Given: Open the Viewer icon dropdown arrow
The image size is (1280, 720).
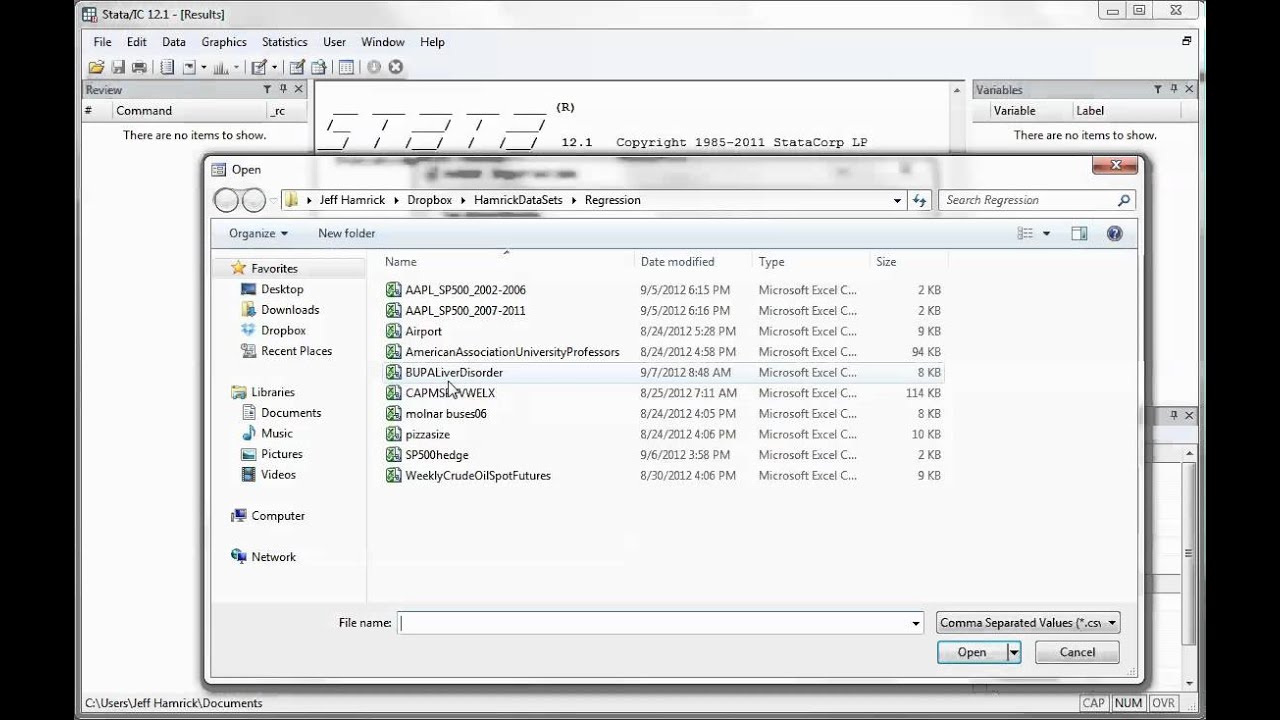Looking at the screenshot, I should (x=204, y=68).
